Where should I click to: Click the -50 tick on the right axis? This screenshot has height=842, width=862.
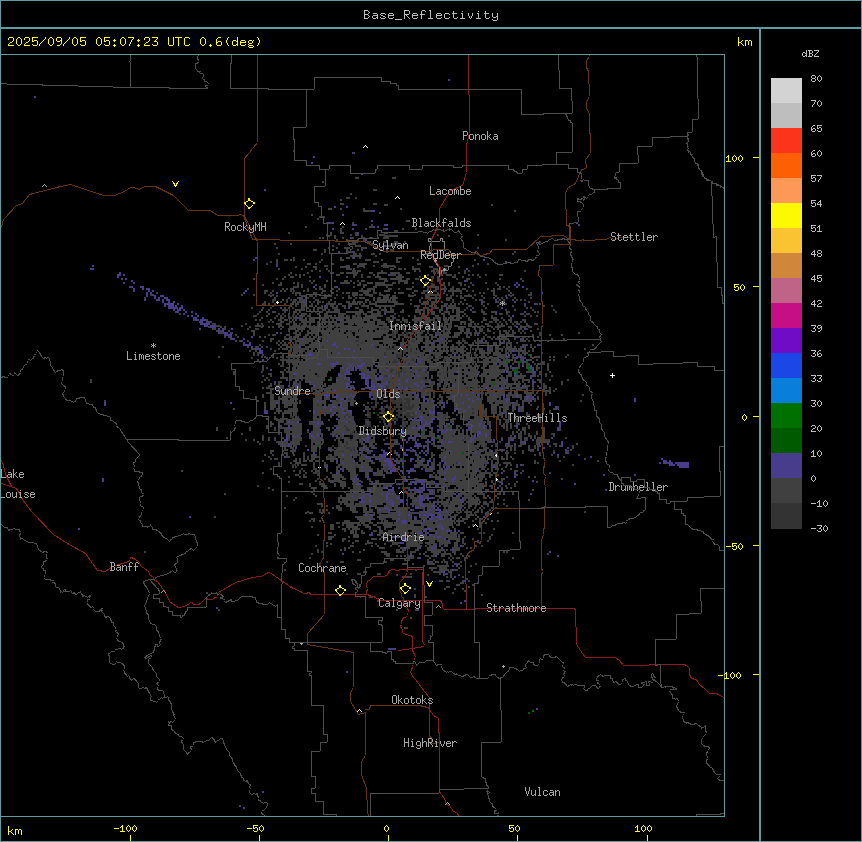(x=734, y=546)
